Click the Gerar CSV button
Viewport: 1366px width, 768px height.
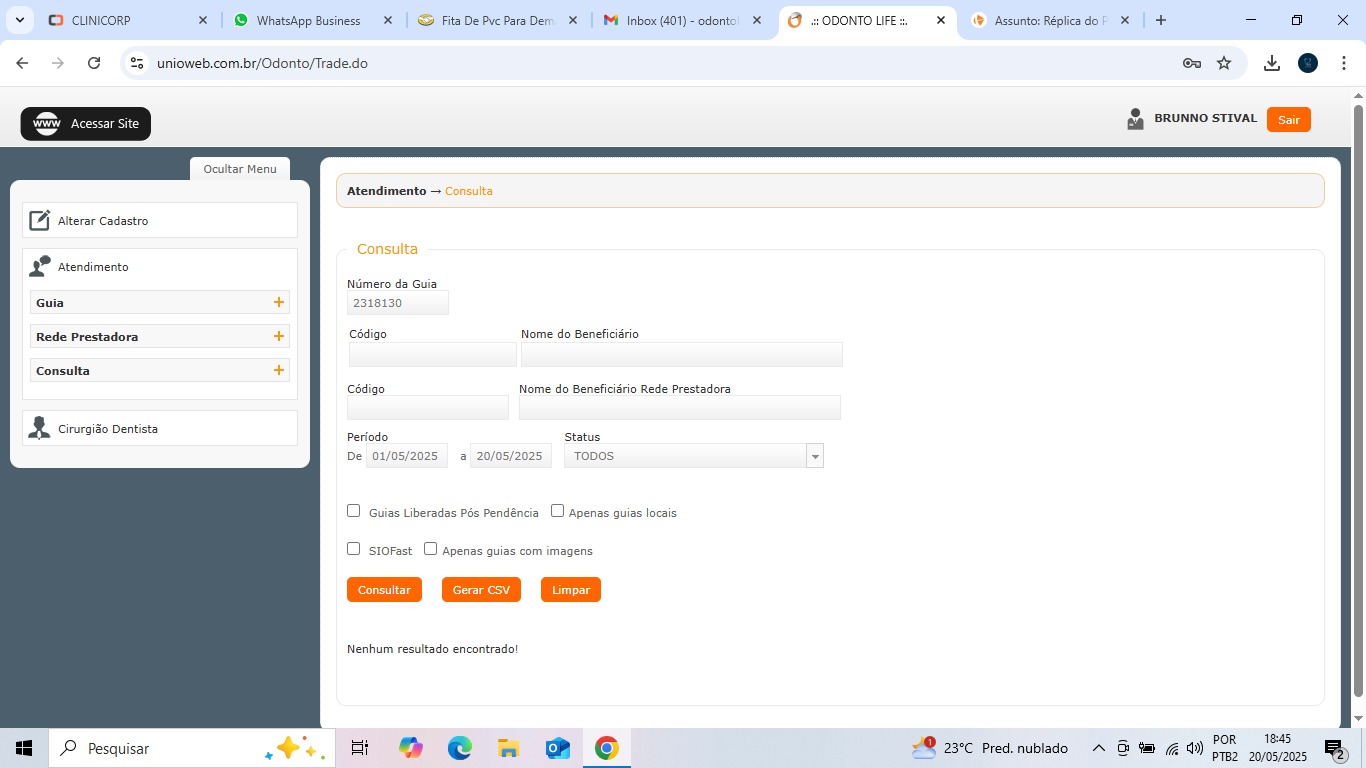click(481, 590)
